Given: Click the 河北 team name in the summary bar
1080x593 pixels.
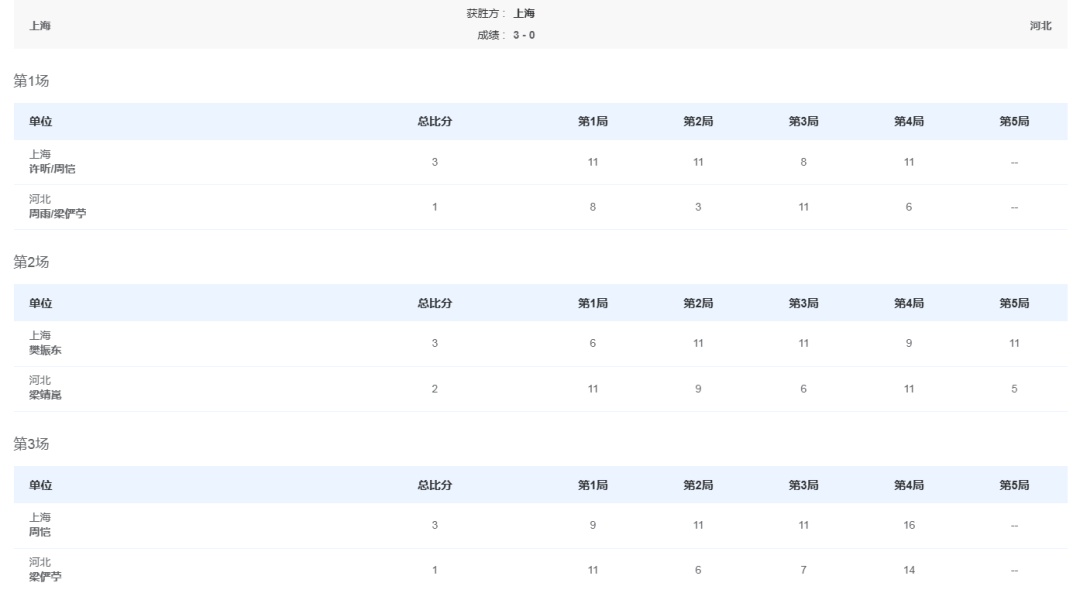Looking at the screenshot, I should 1040,26.
